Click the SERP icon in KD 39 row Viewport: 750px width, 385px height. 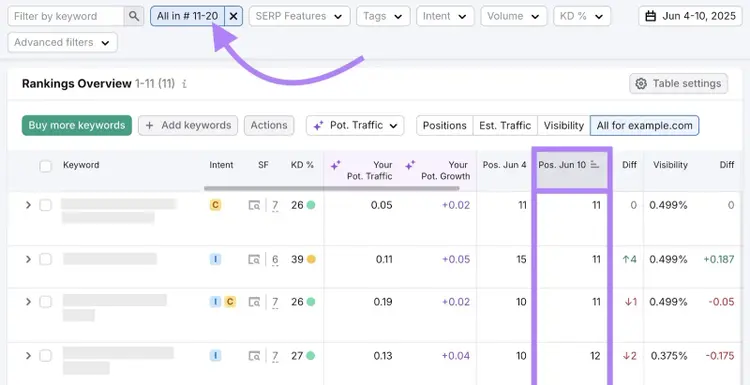(254, 260)
